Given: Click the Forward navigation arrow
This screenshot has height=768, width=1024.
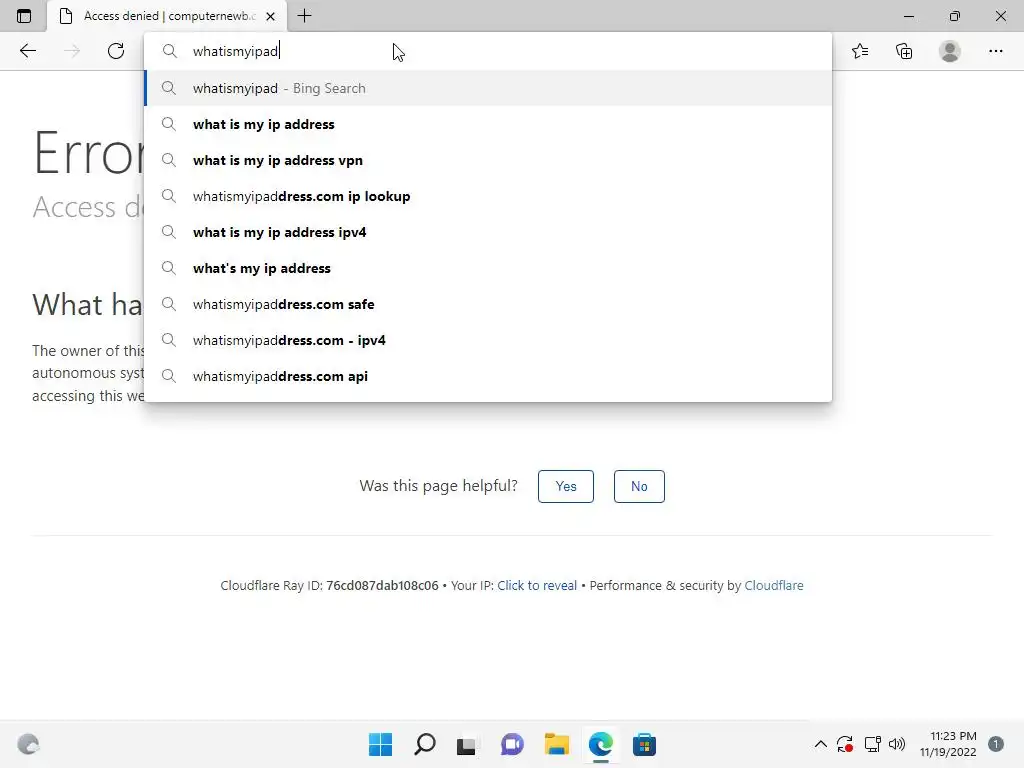Looking at the screenshot, I should tap(72, 51).
